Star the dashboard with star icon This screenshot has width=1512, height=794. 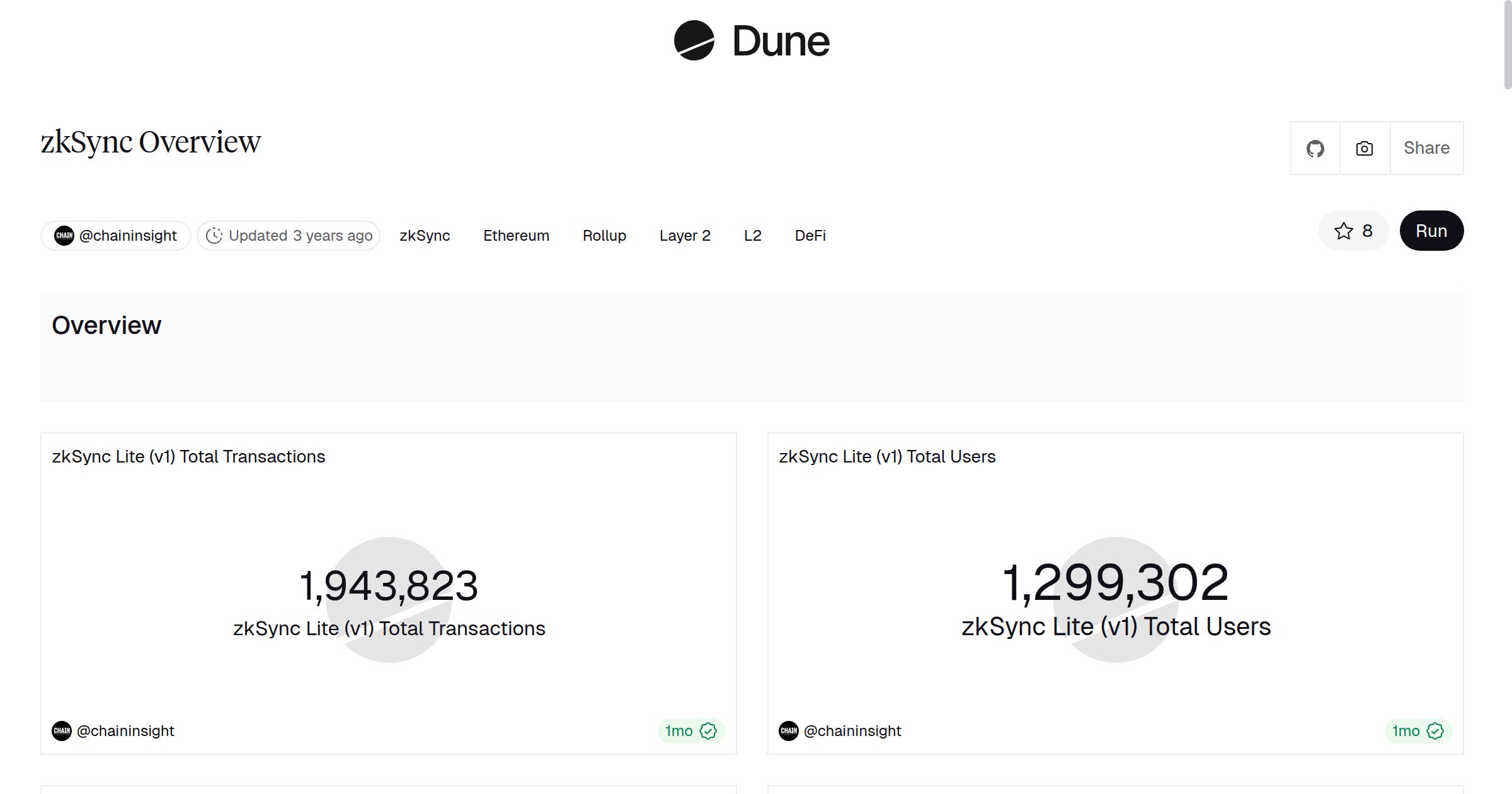(x=1343, y=231)
